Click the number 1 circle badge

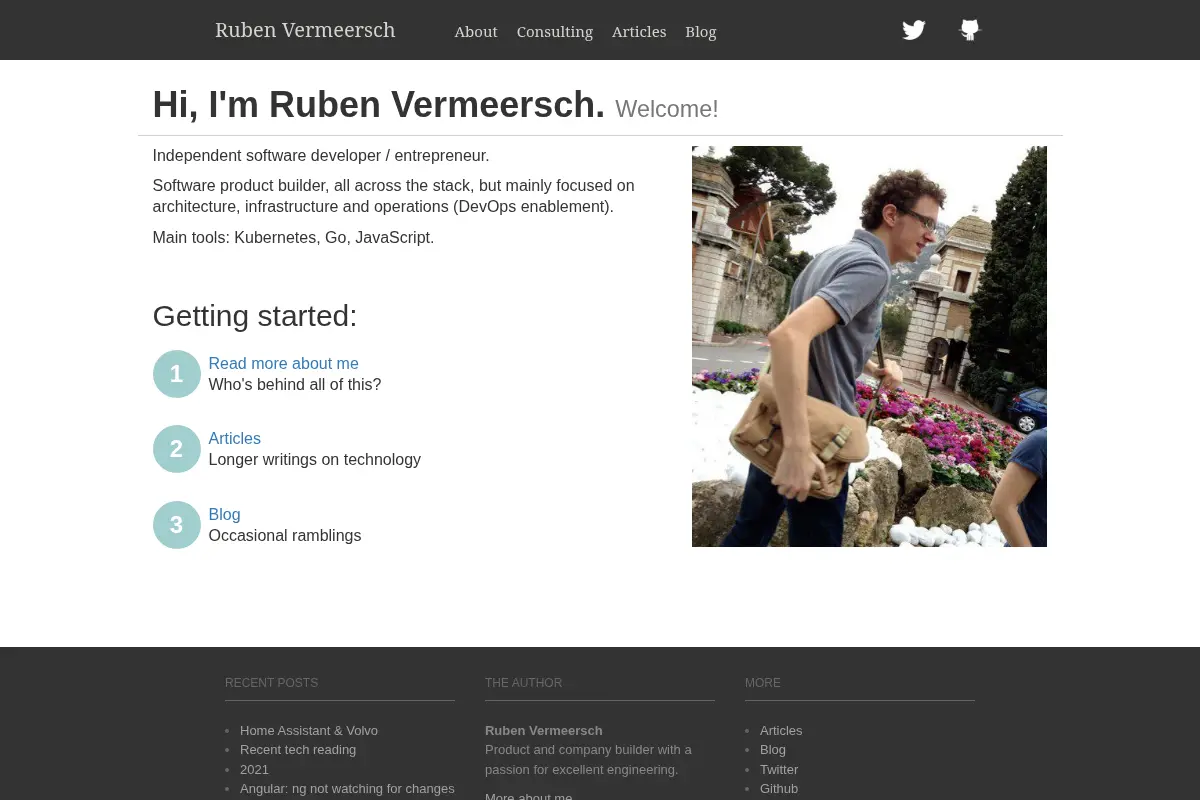[177, 374]
